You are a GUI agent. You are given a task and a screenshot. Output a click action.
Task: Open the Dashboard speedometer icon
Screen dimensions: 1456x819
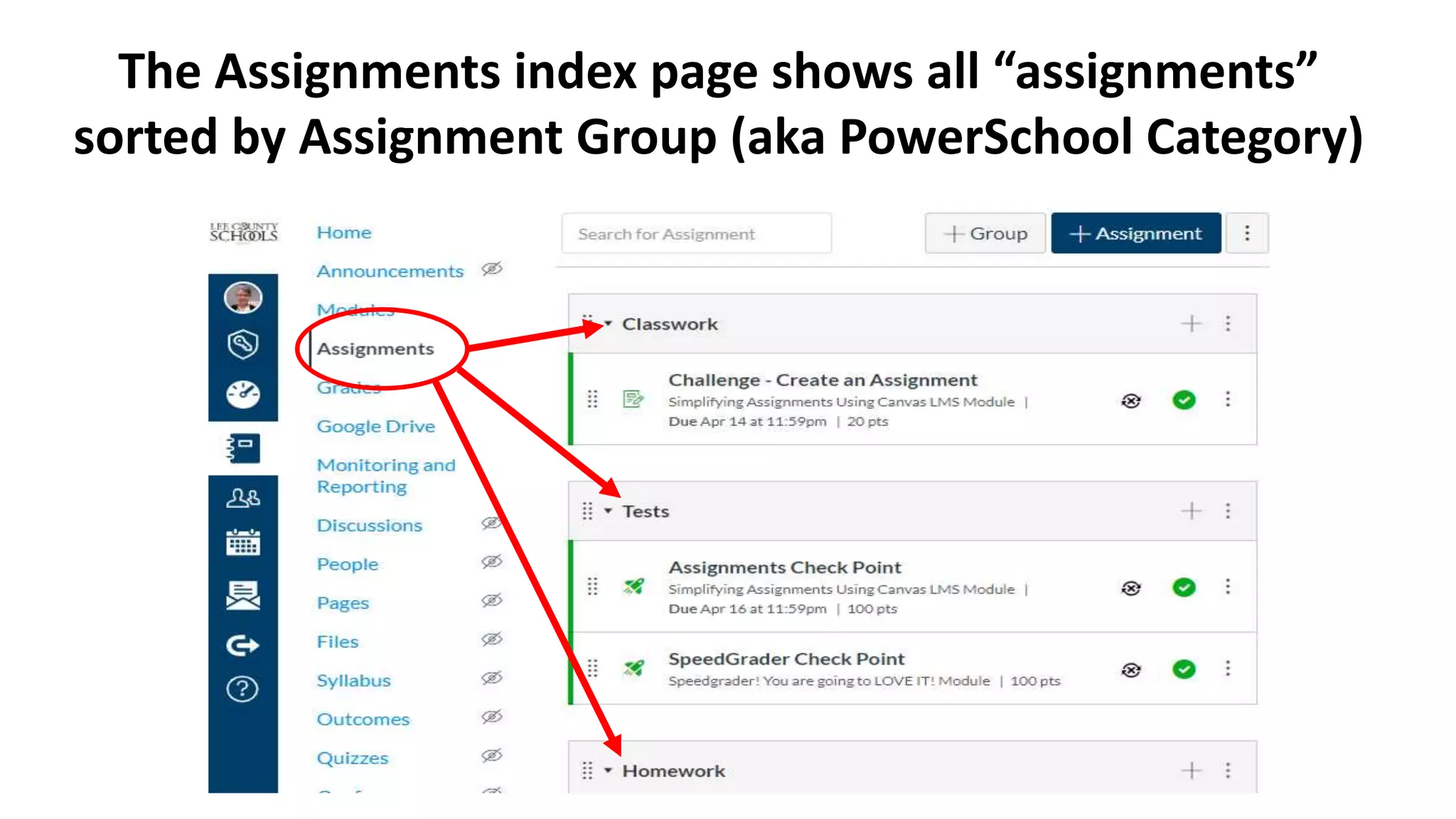tap(242, 394)
